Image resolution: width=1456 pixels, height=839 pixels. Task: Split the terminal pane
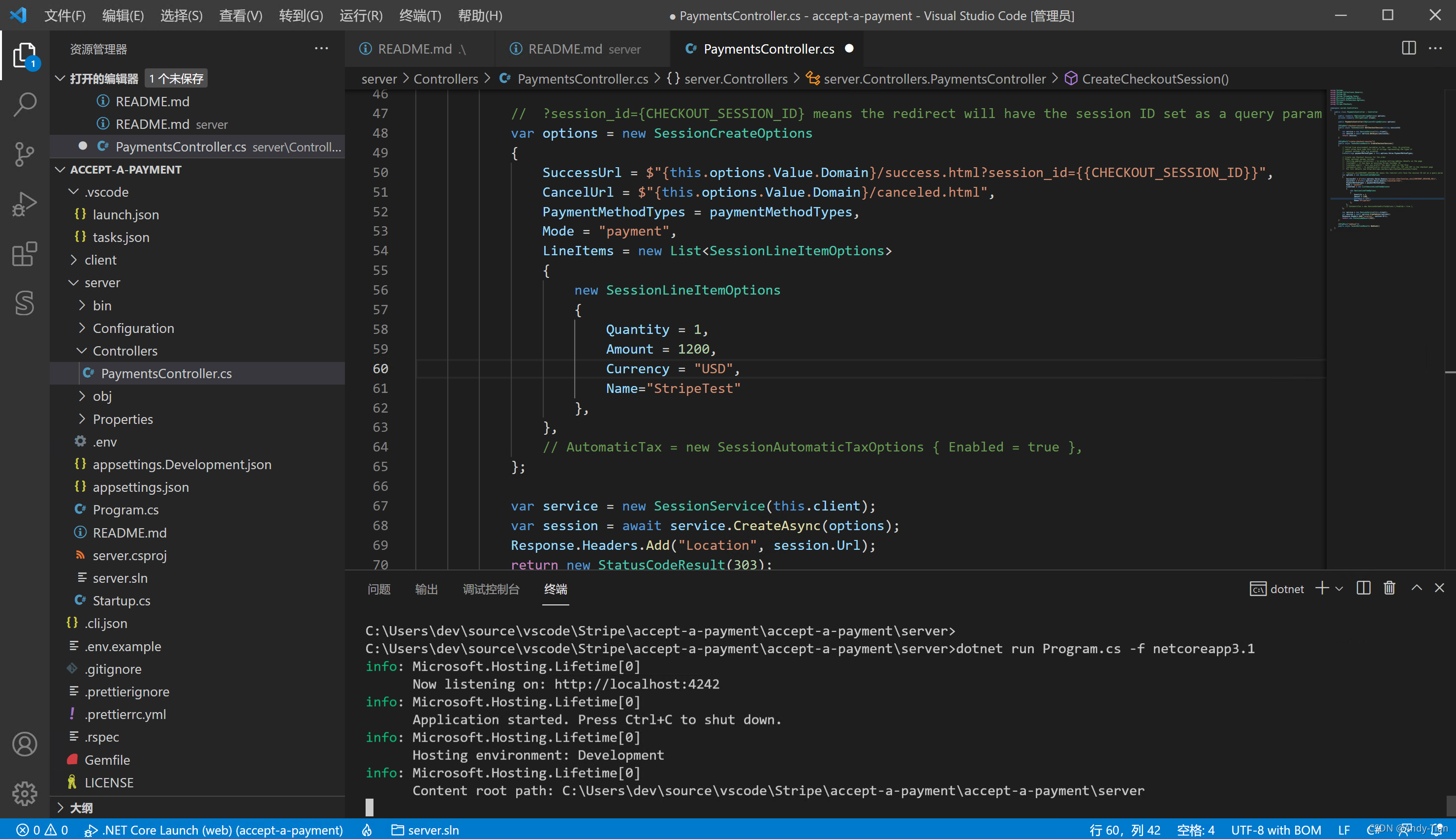point(1364,588)
